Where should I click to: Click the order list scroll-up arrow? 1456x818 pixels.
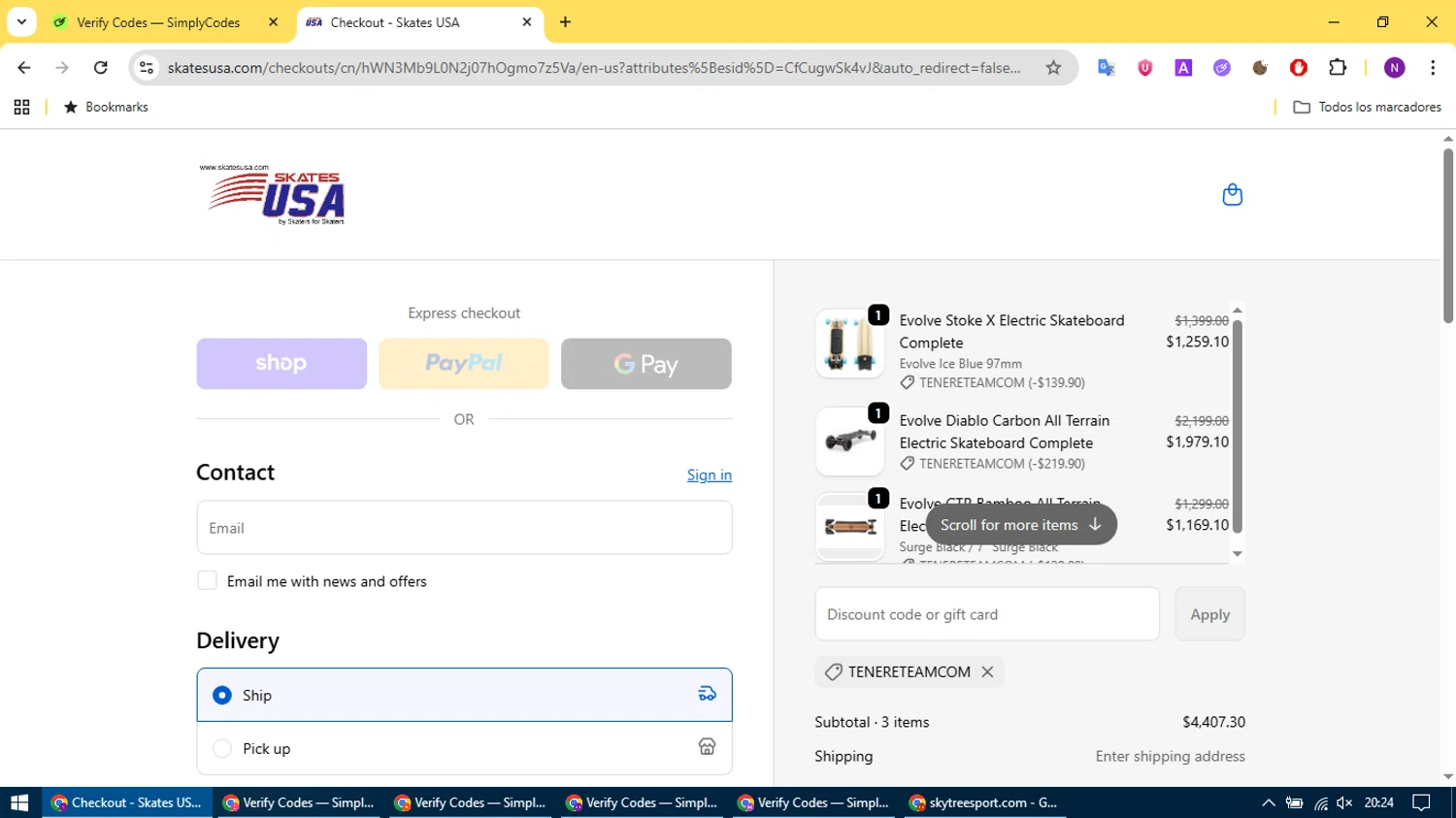(x=1237, y=311)
